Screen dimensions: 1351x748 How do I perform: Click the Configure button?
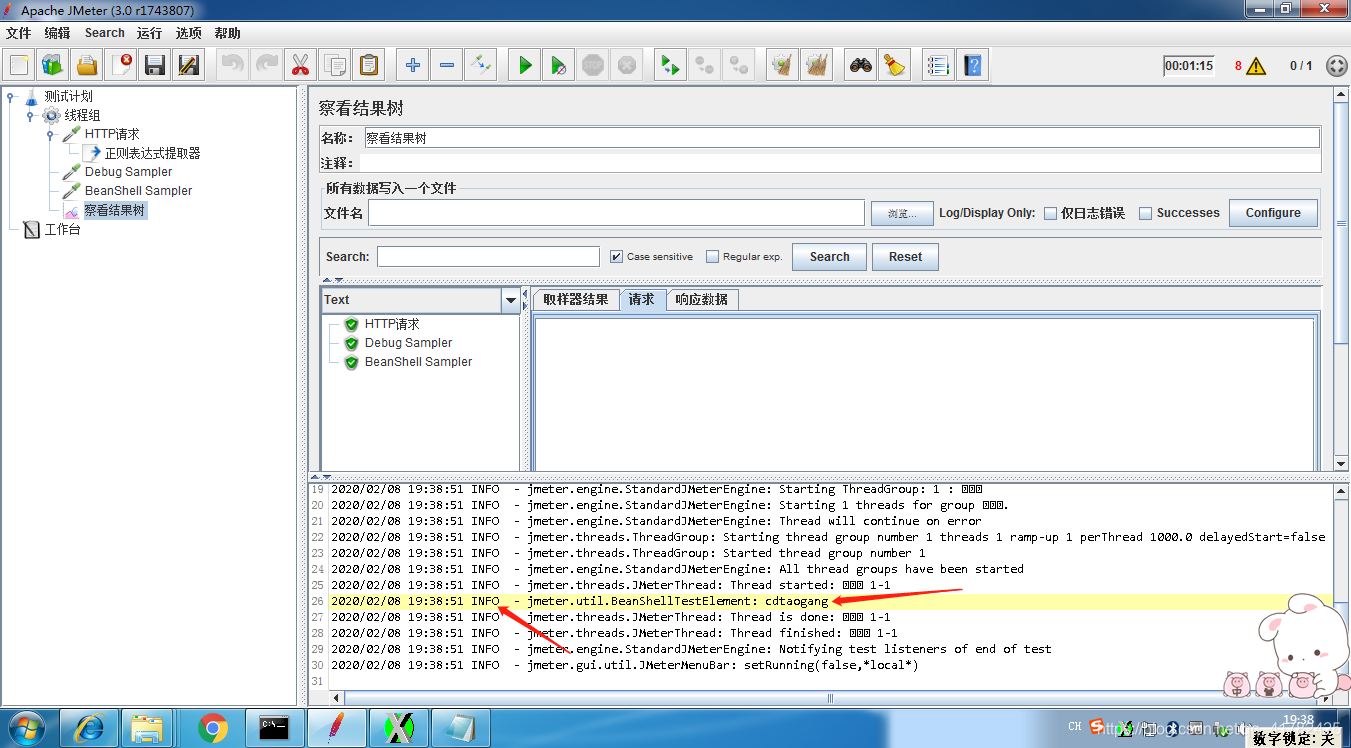(1273, 213)
